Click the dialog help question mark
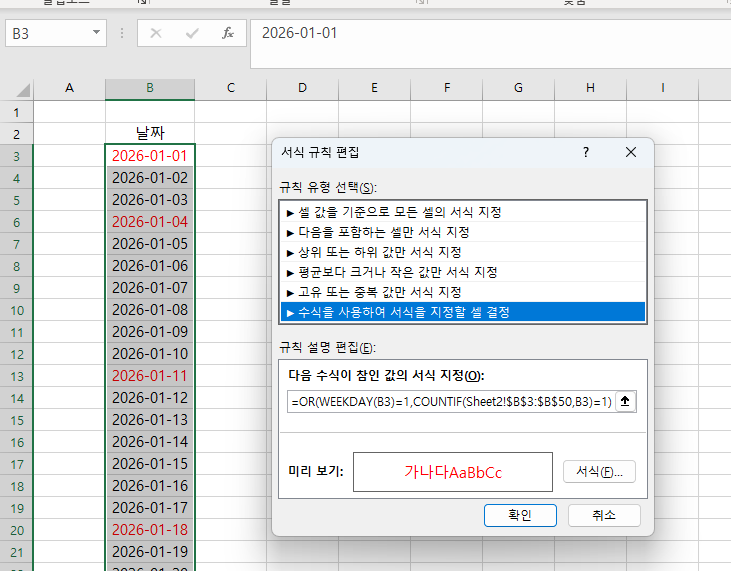The height and width of the screenshot is (571, 731). 586,152
